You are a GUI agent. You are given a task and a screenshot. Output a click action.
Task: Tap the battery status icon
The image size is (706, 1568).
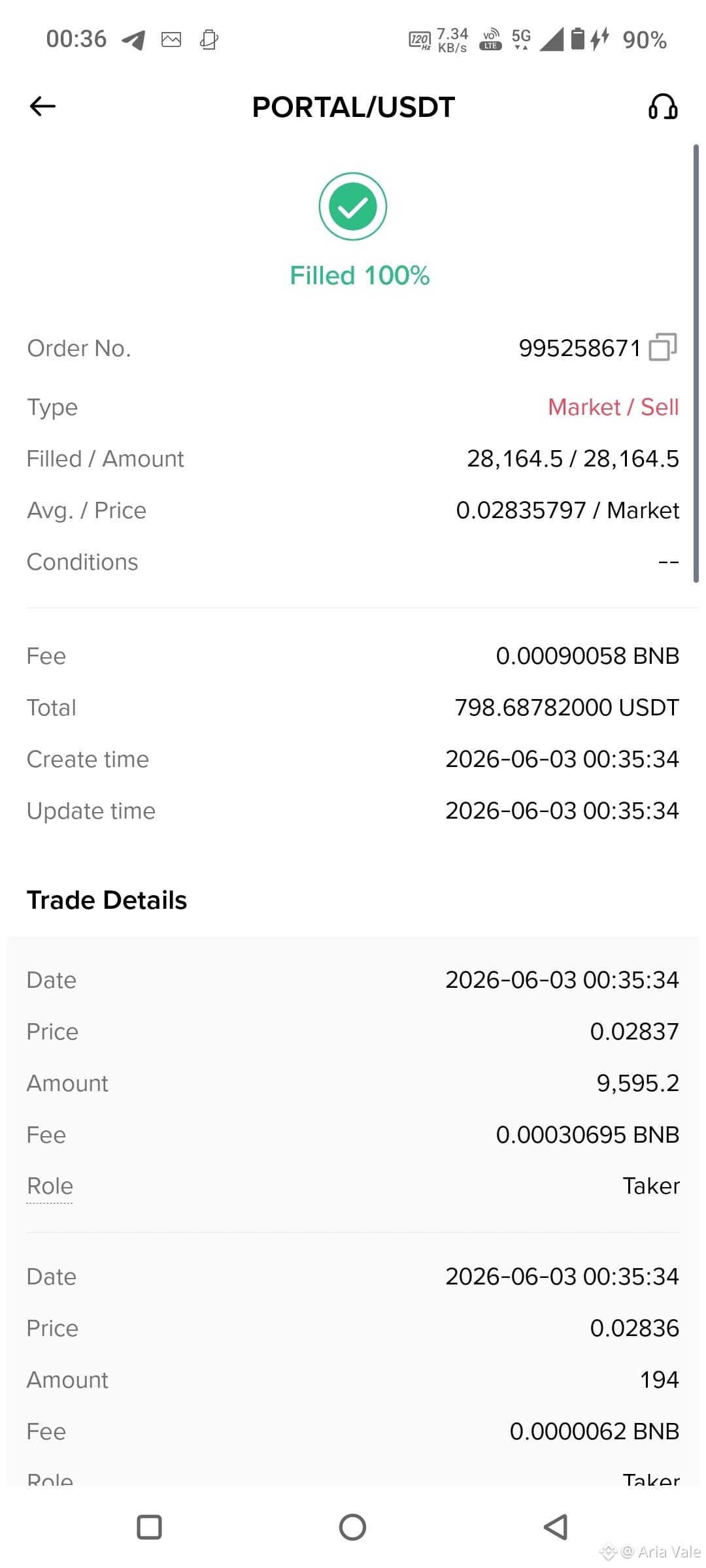577,39
